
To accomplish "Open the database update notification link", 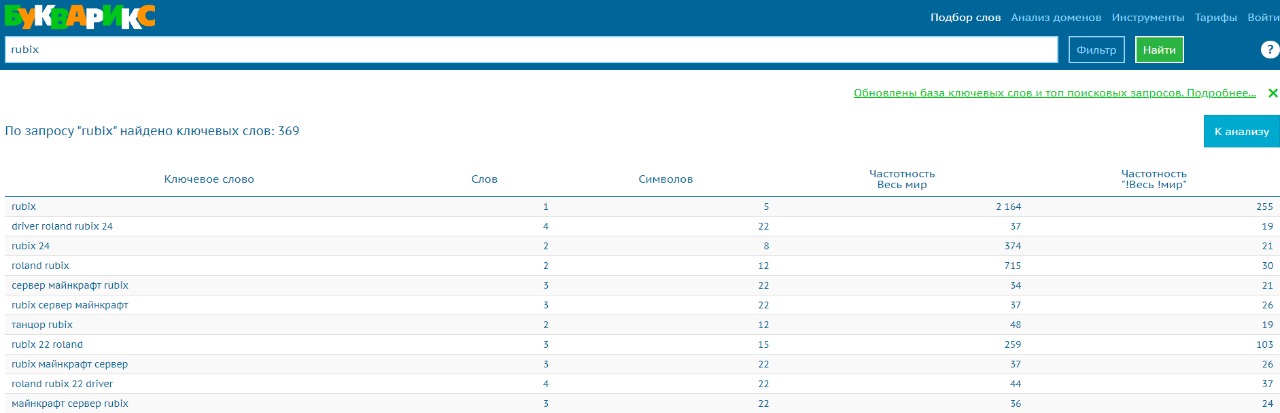I will point(1054,93).
